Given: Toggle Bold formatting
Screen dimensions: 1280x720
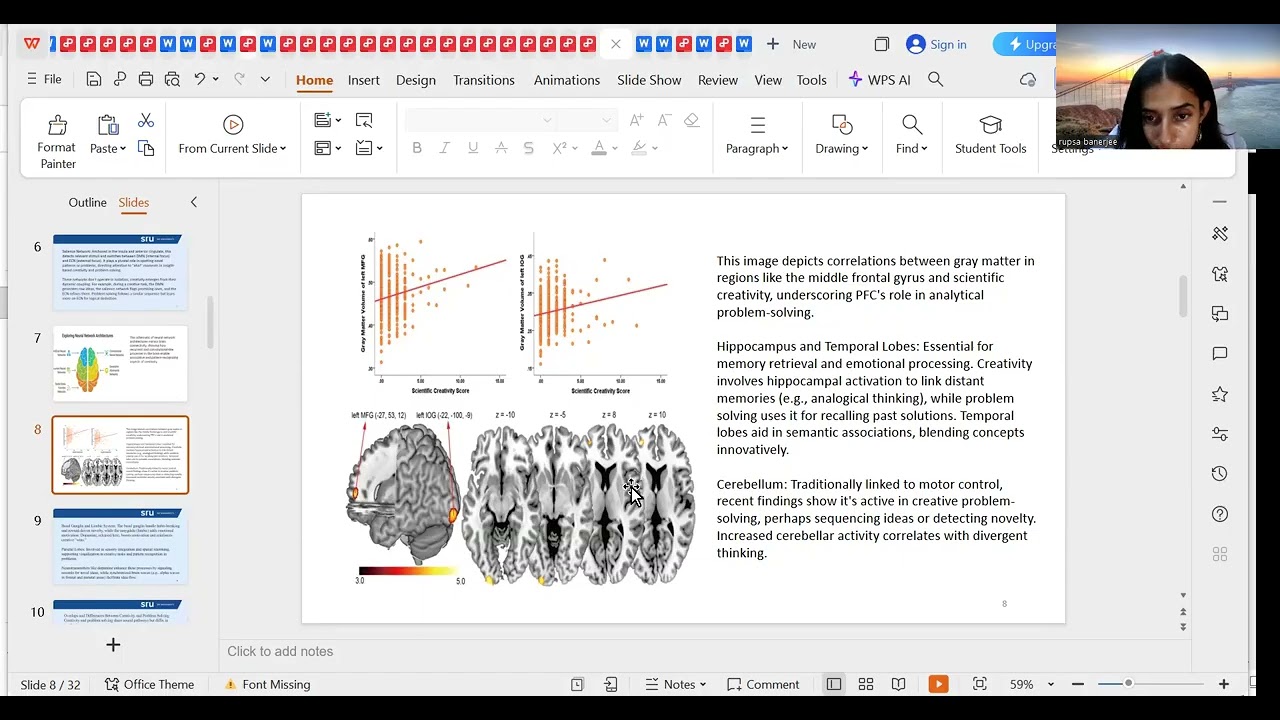Looking at the screenshot, I should click(x=417, y=148).
